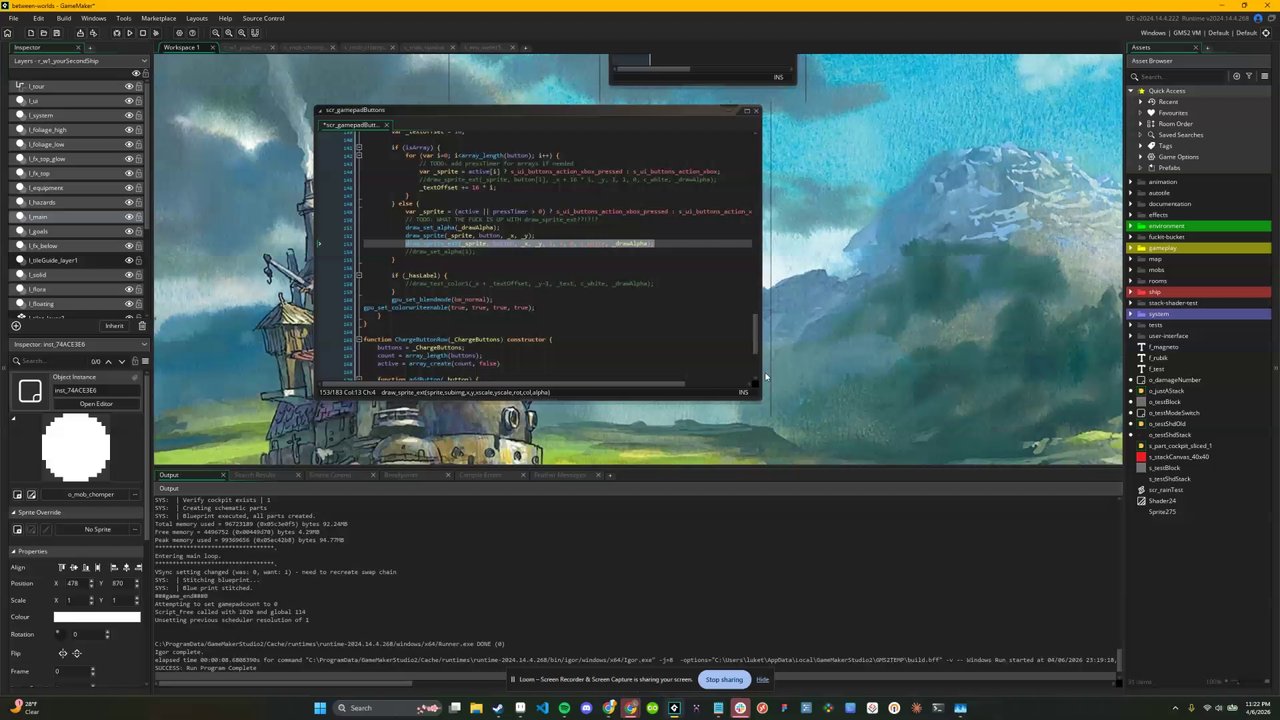
Task: Zoom out the workspace using magnifier minus
Action: tap(215, 33)
